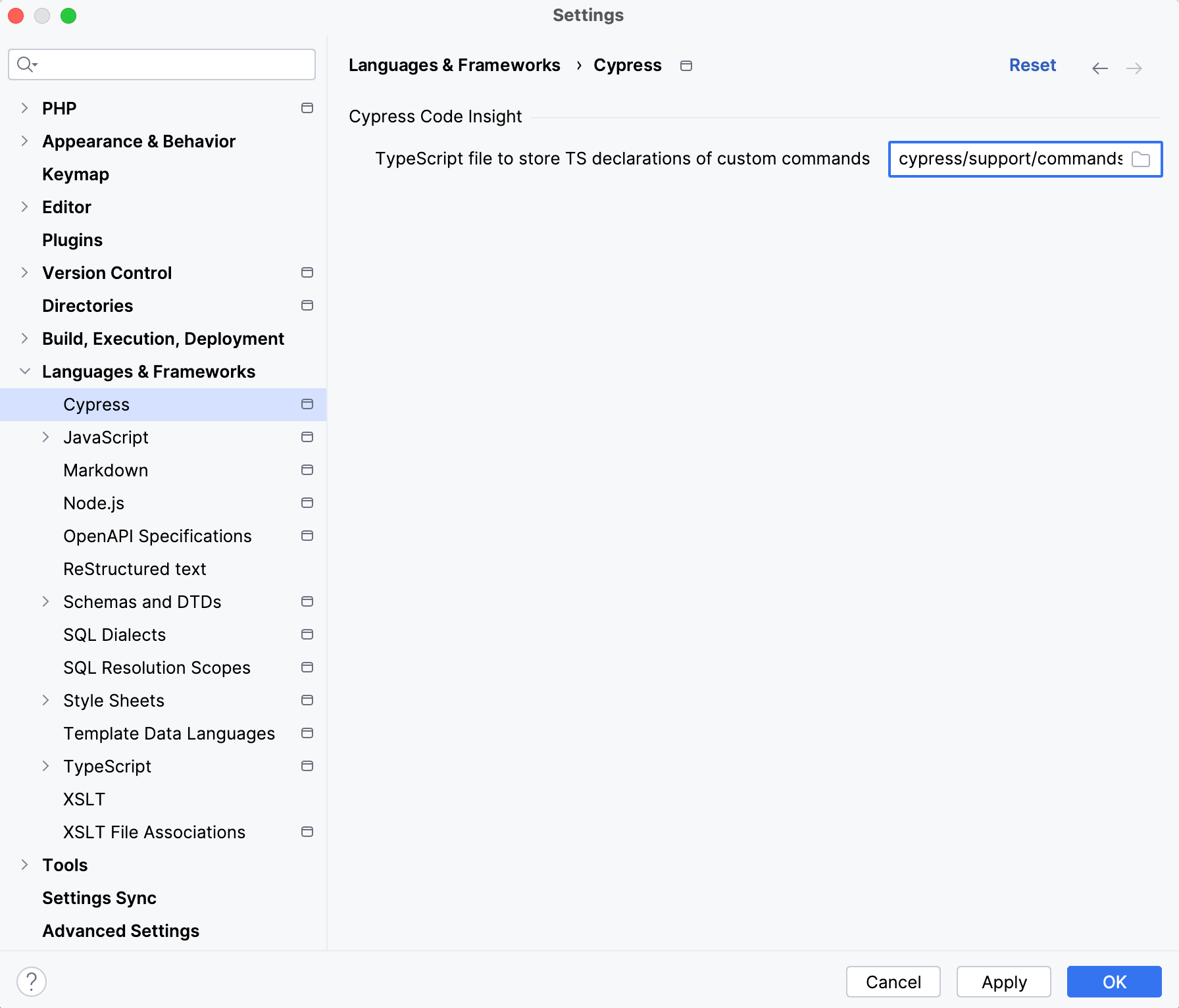Collapse the Languages & Frameworks section
This screenshot has height=1008, width=1179.
[24, 371]
